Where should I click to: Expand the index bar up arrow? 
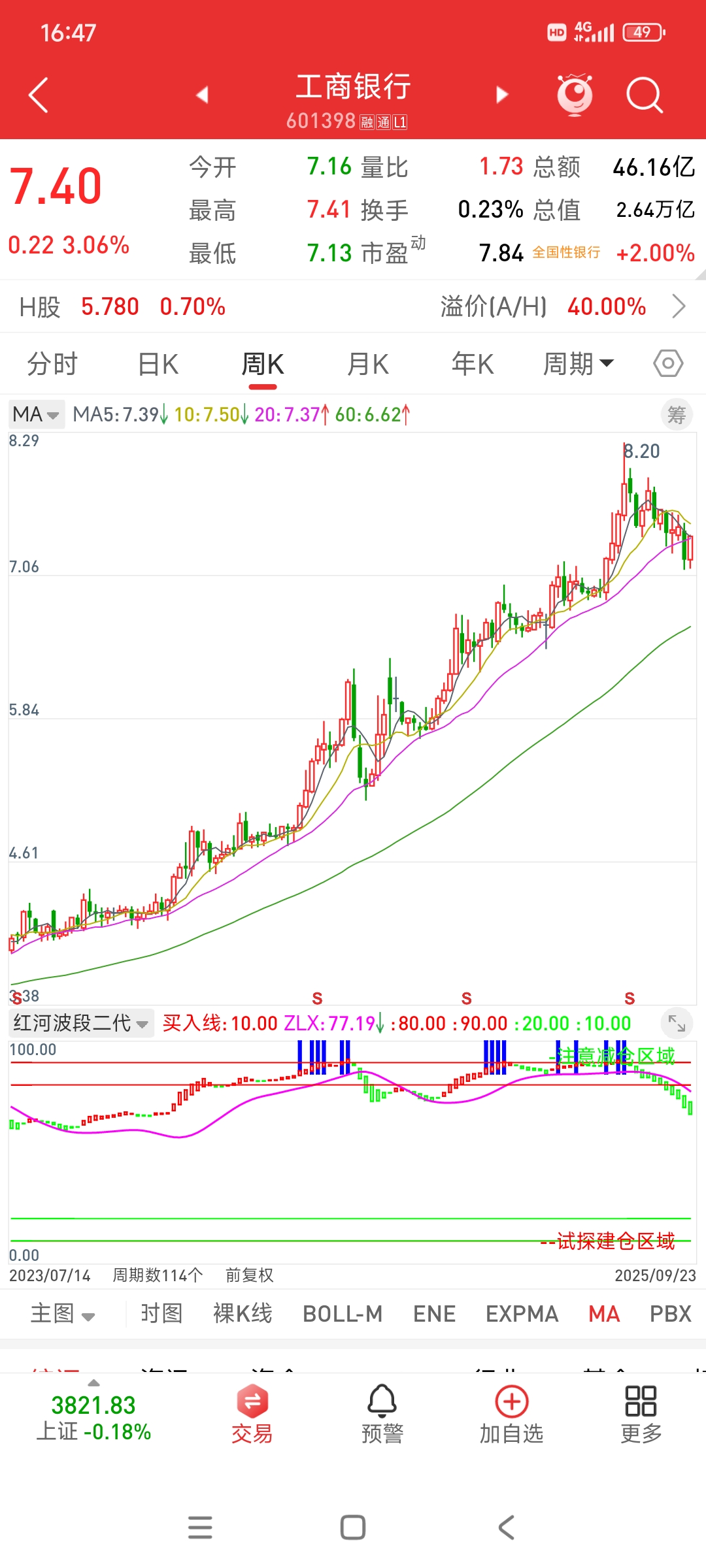tap(94, 1382)
